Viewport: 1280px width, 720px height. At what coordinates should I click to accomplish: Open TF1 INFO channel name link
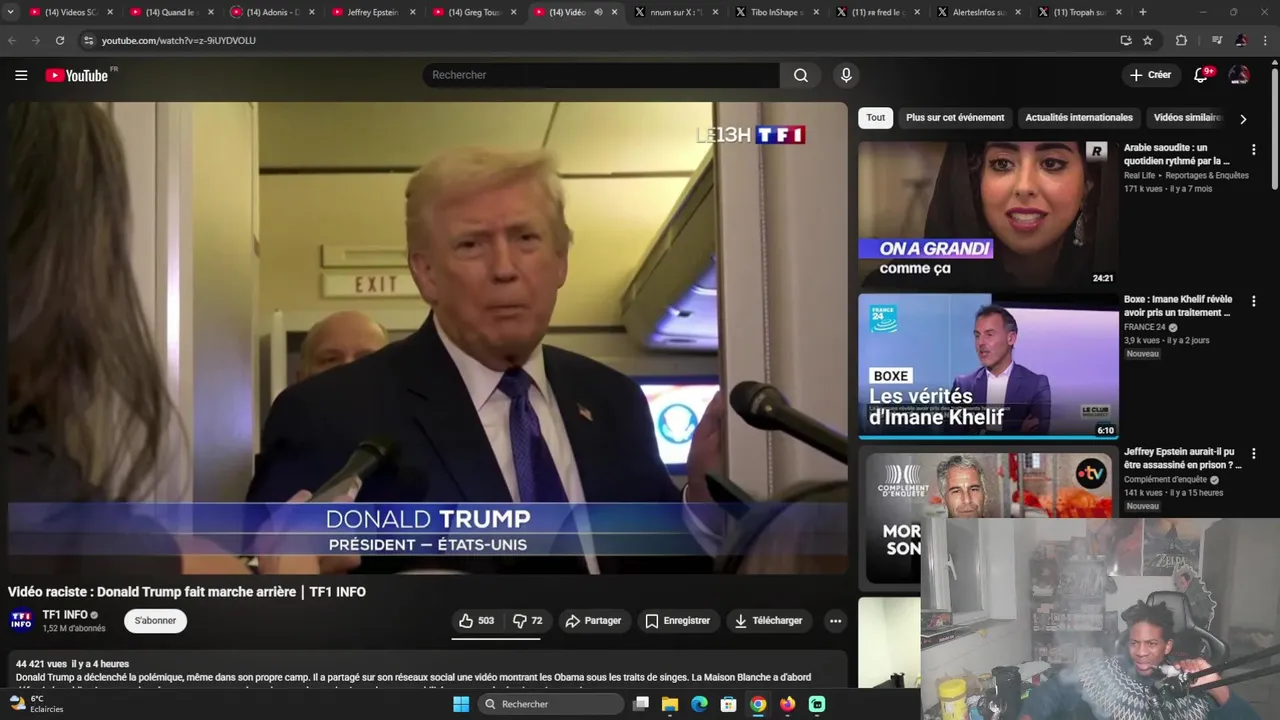(65, 615)
